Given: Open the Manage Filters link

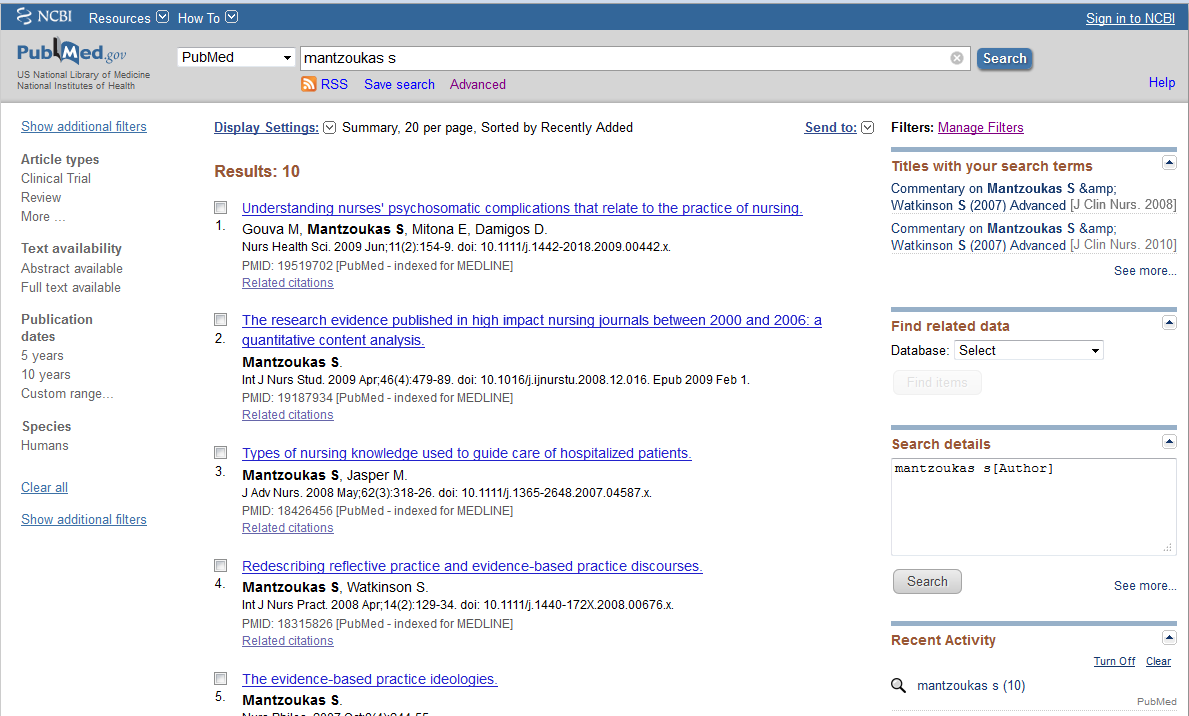Looking at the screenshot, I should [x=980, y=127].
